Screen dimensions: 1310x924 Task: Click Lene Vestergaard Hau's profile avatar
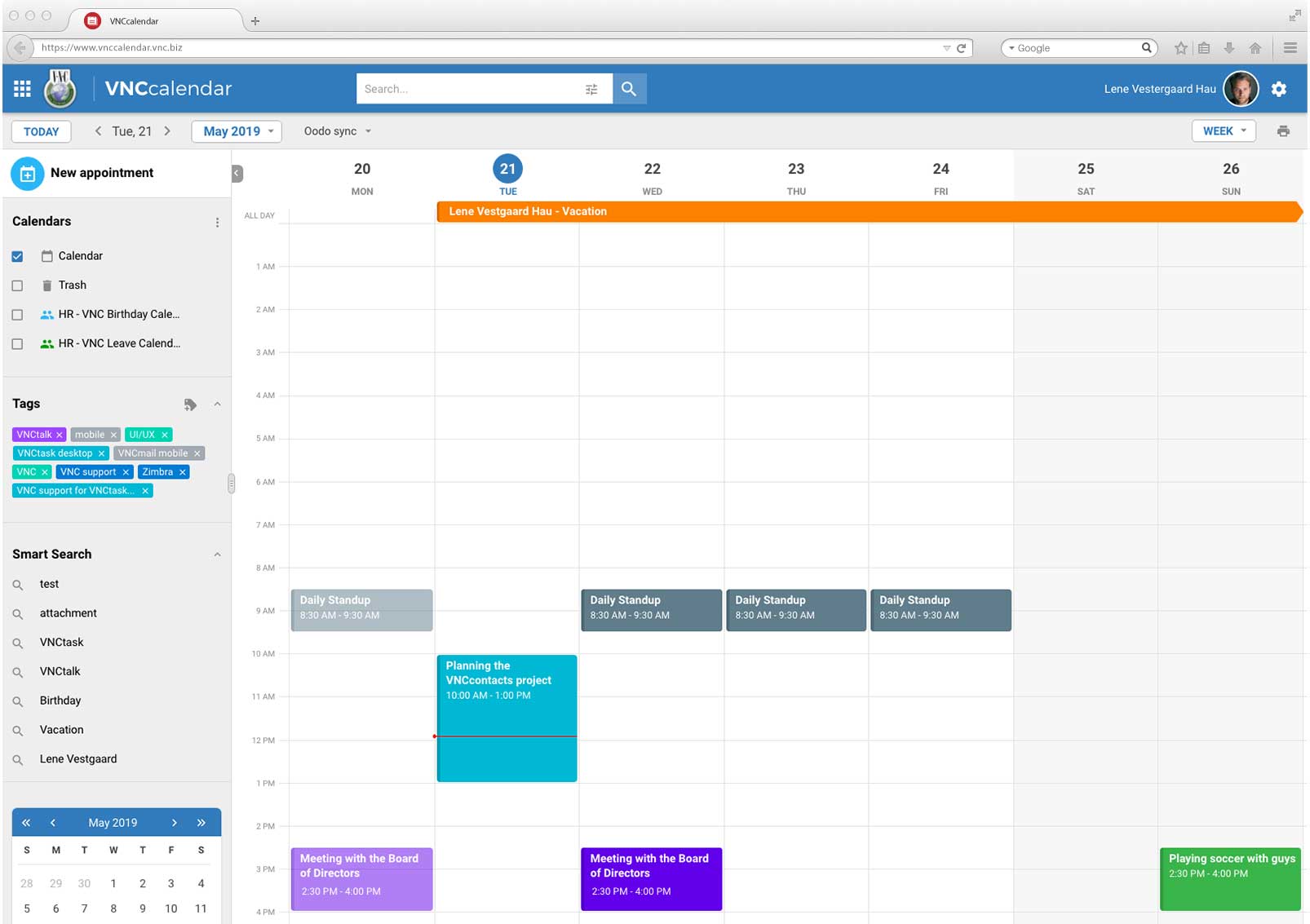coord(1241,89)
